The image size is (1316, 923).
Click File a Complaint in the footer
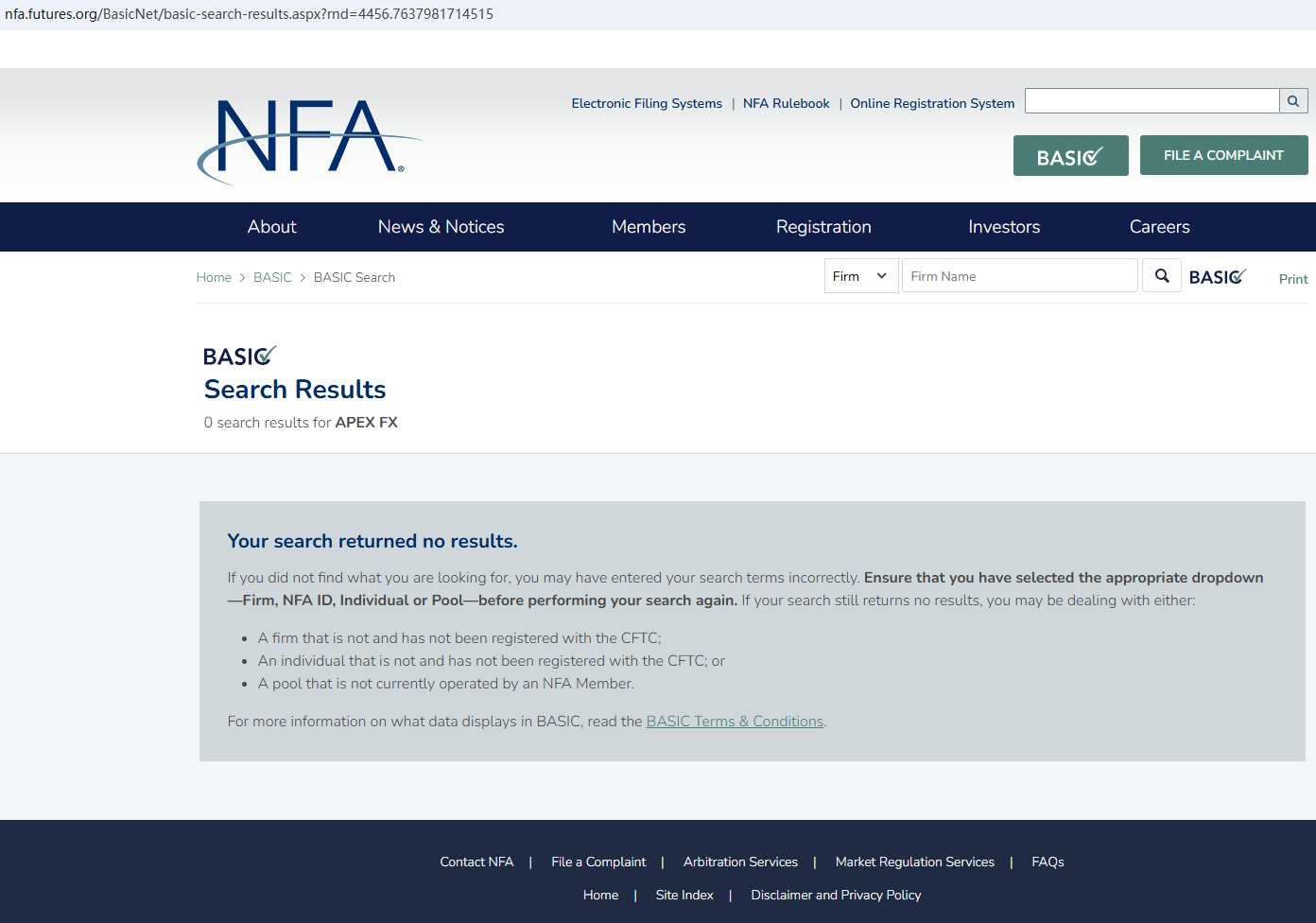[598, 862]
